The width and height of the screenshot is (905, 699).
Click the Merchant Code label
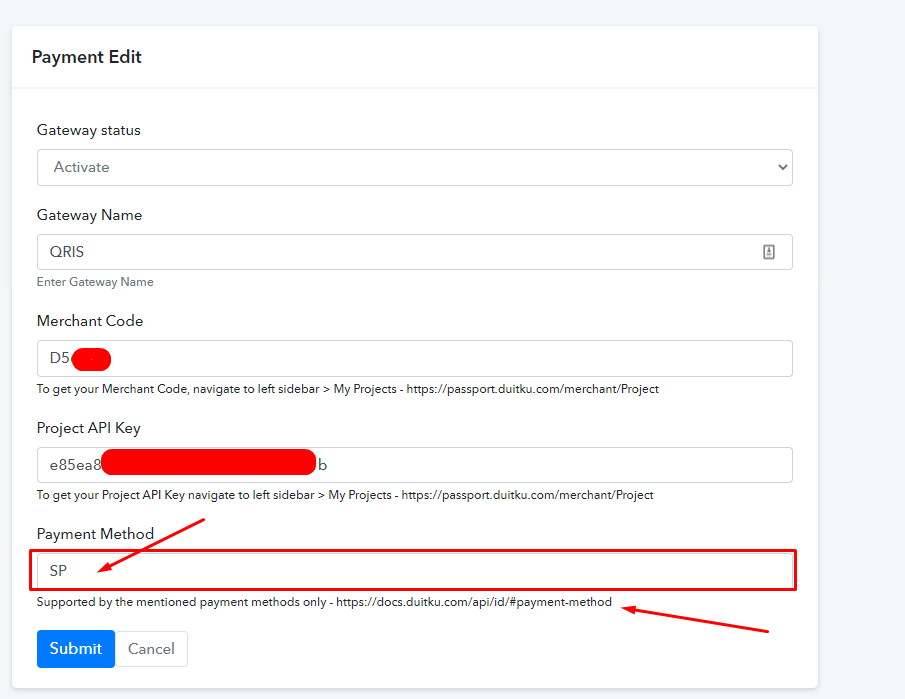click(x=90, y=321)
